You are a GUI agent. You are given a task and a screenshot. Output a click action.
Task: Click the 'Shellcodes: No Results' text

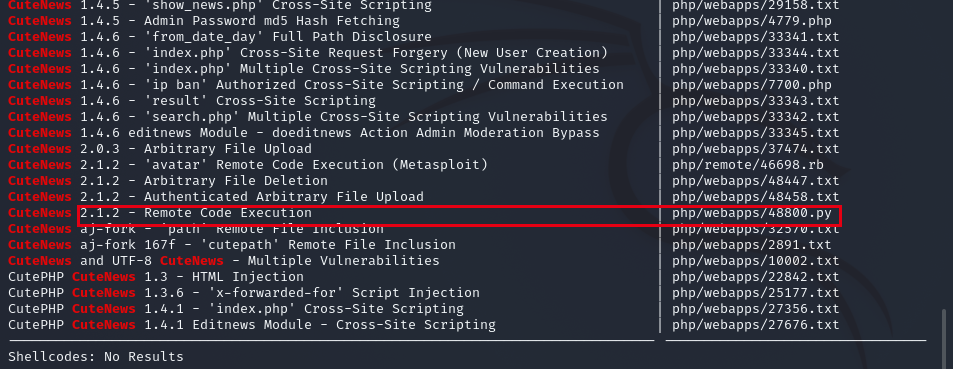coord(95,356)
